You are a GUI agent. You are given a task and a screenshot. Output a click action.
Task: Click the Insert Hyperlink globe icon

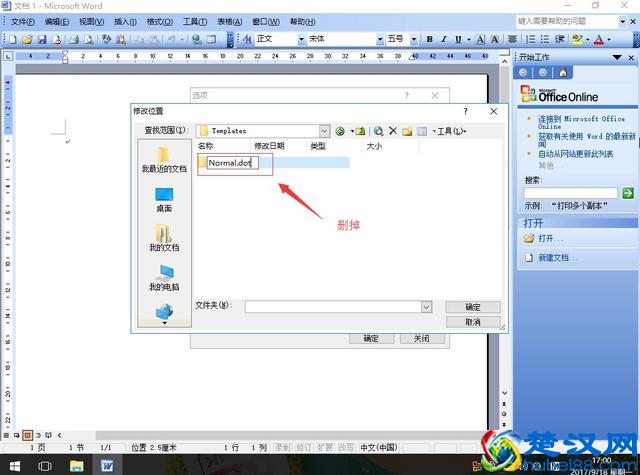coord(197,39)
